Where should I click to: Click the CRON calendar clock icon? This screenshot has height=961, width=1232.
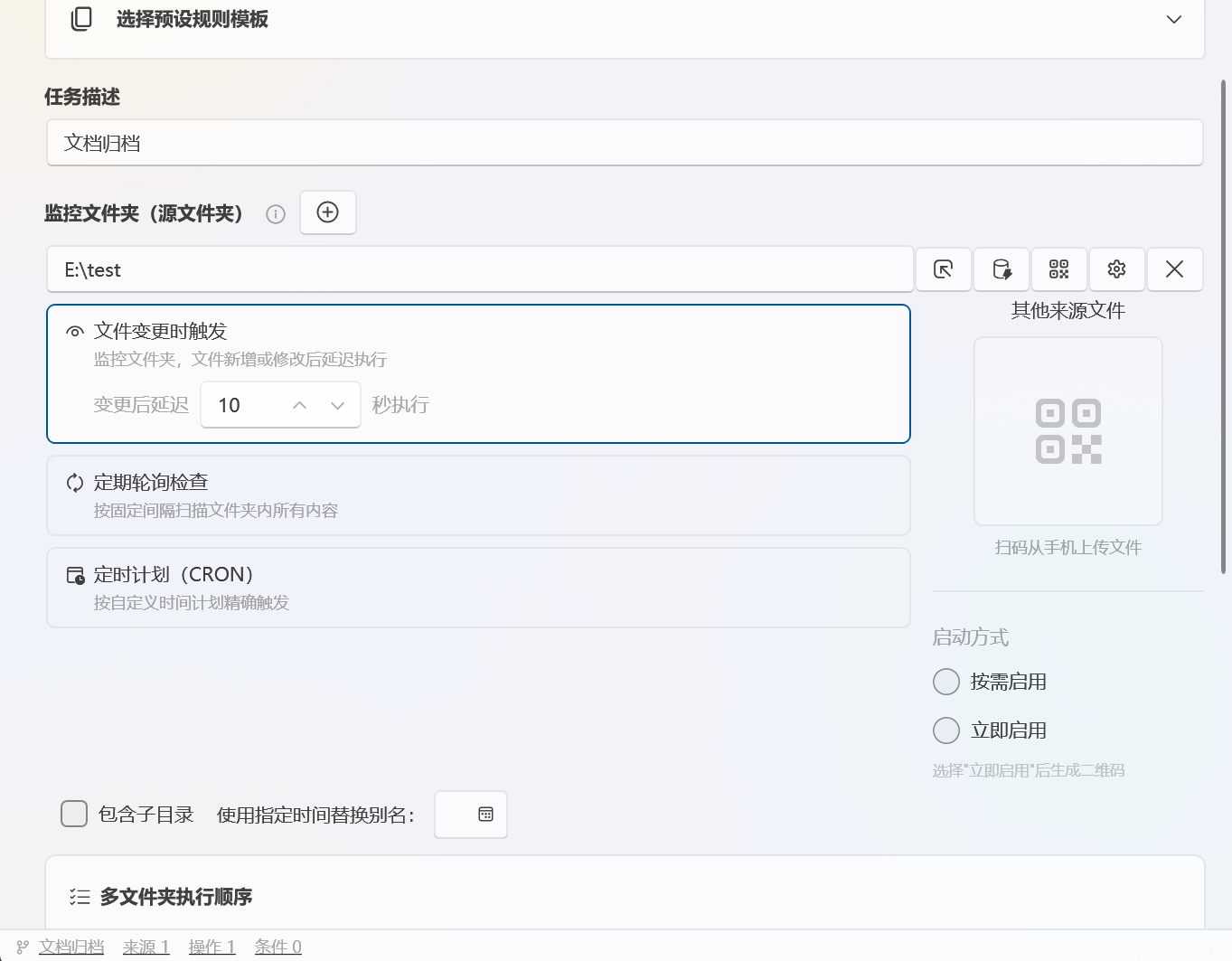click(x=76, y=576)
